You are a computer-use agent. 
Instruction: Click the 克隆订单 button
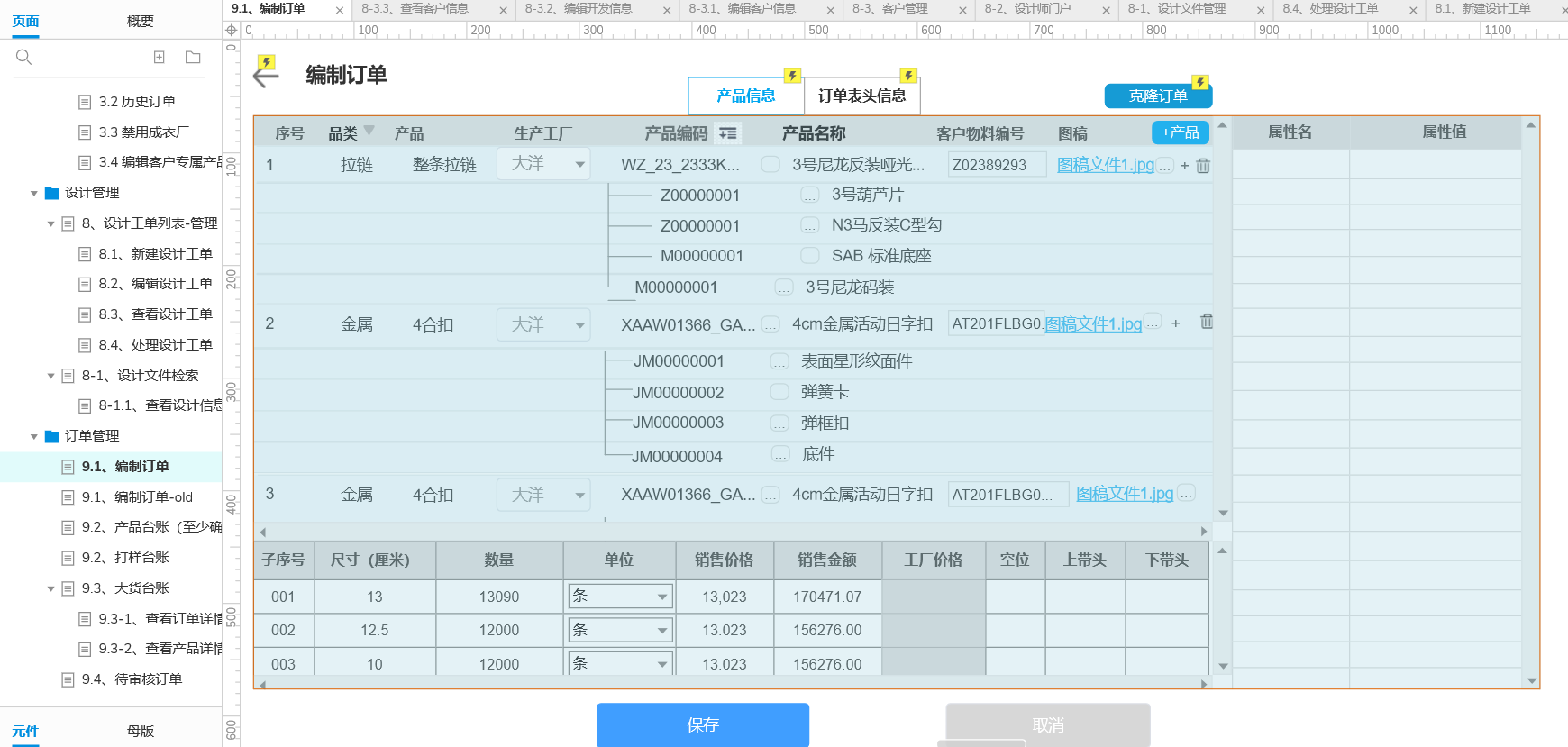point(1158,96)
